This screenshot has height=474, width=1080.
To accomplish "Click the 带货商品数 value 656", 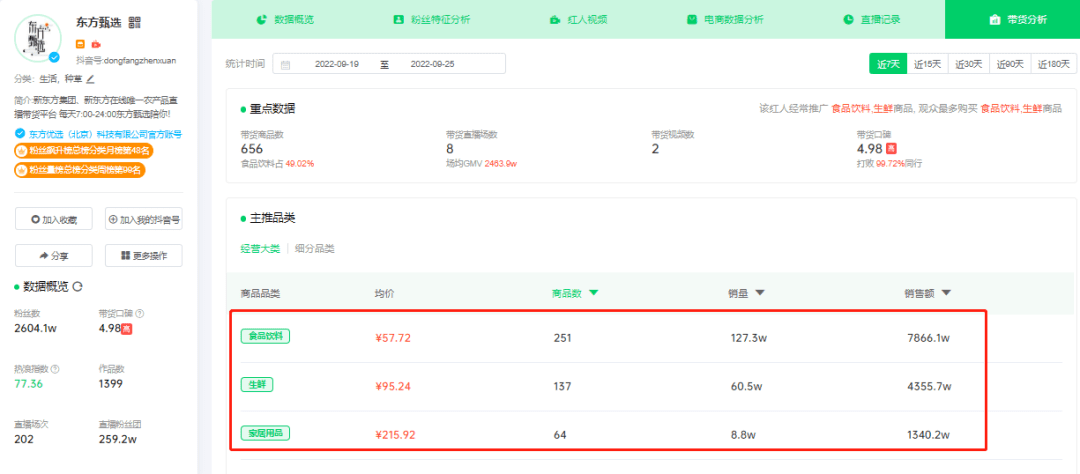I will click(252, 149).
